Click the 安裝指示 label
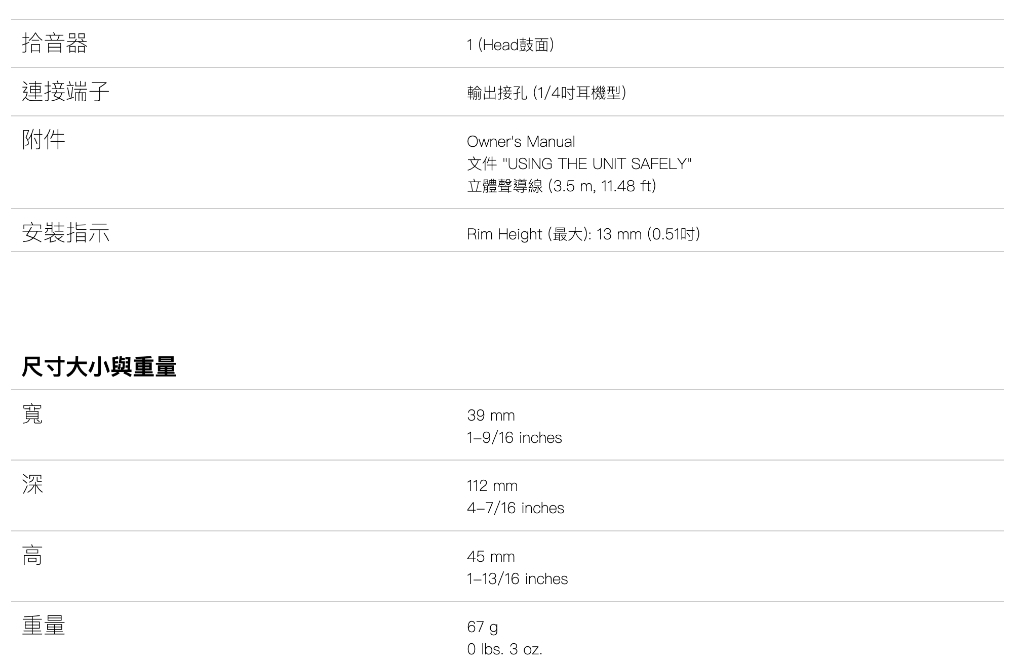The width and height of the screenshot is (1024, 665). pyautogui.click(x=65, y=233)
